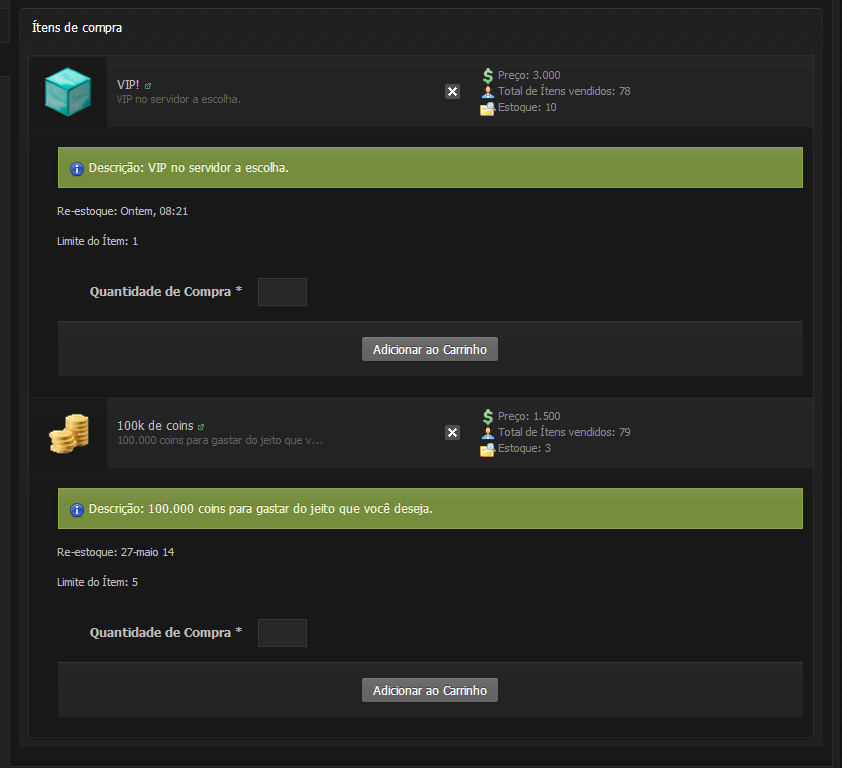Click the person icon beside vendidos: 78
The width and height of the screenshot is (842, 768).
488,92
